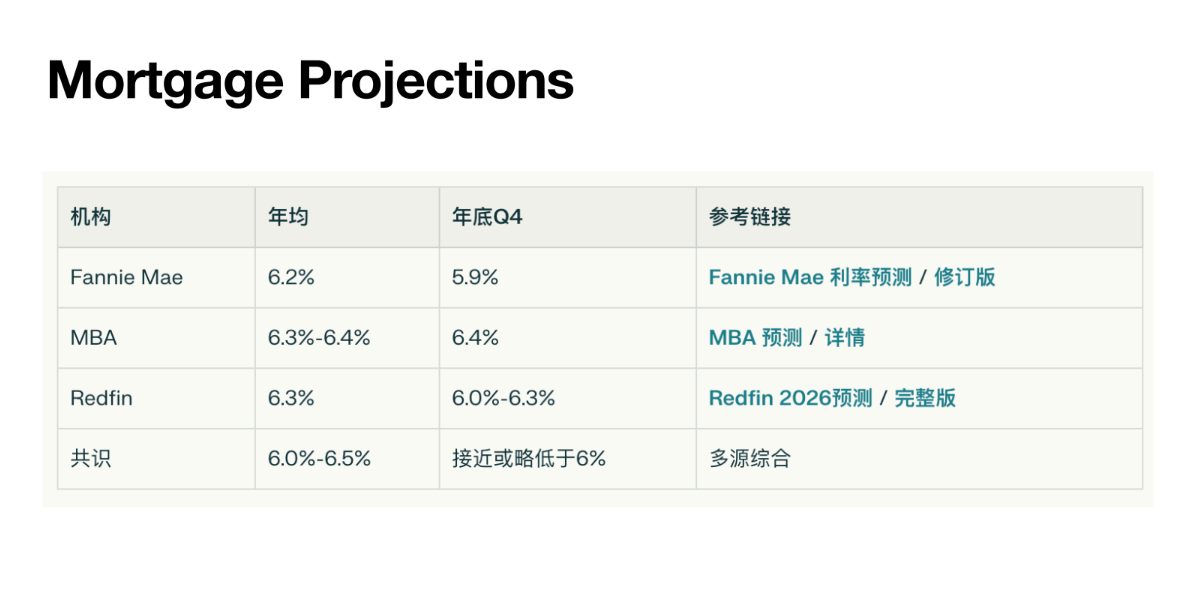
Task: Open the MBA 预测 link
Action: [755, 337]
